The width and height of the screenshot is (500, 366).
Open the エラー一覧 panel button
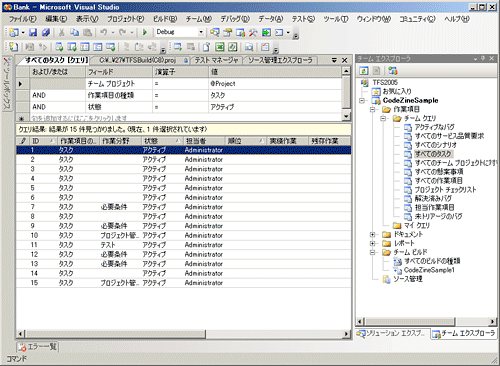[x=37, y=347]
